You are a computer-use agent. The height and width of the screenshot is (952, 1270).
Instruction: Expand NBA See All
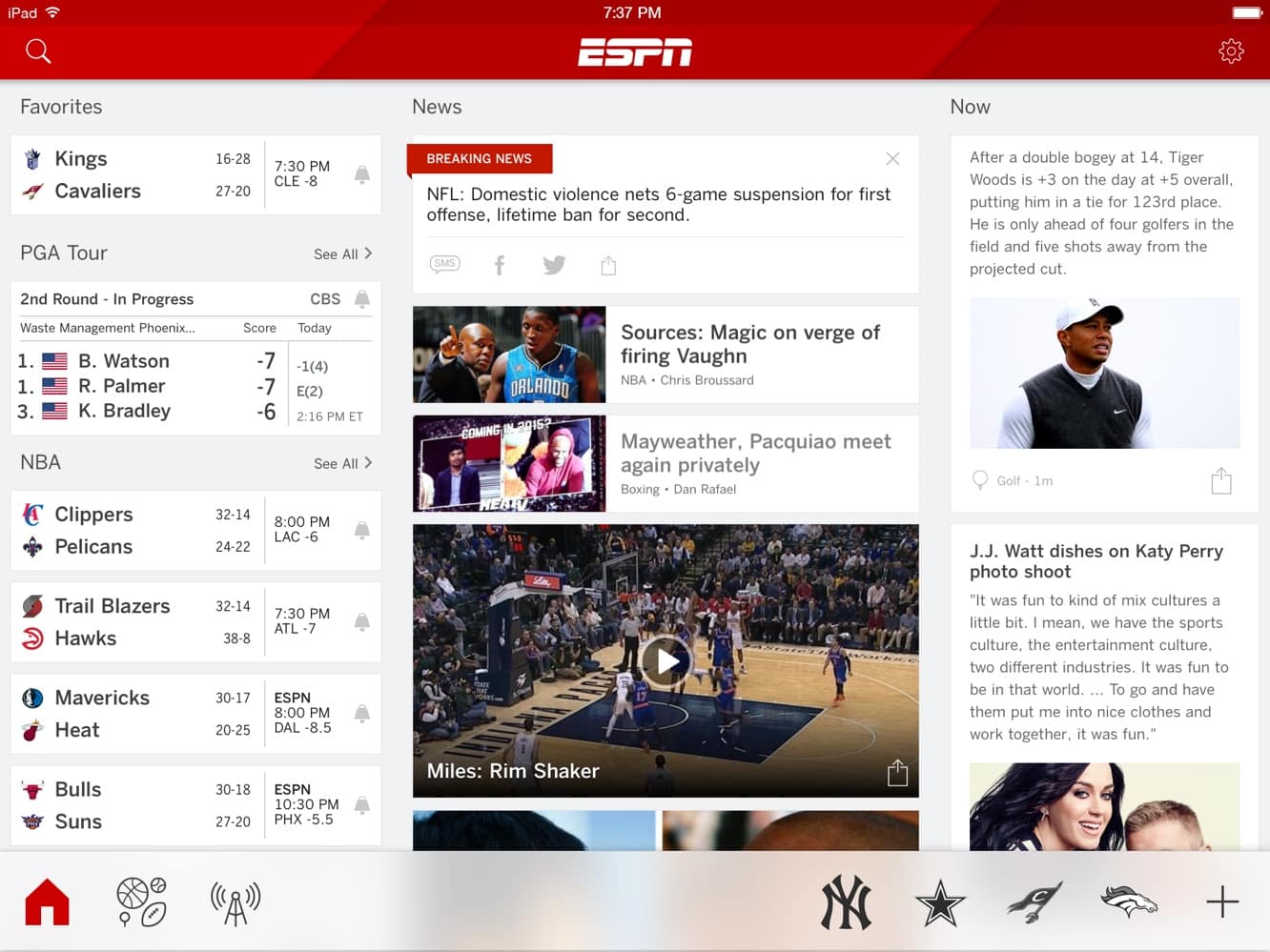[x=342, y=463]
